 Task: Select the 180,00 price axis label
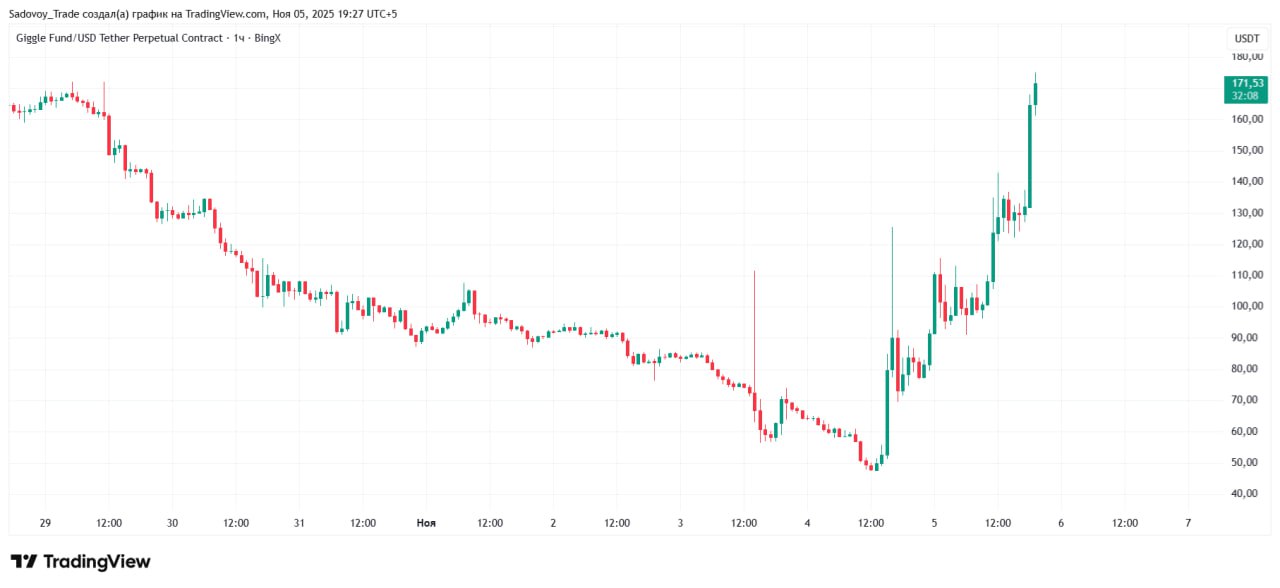tap(1246, 56)
